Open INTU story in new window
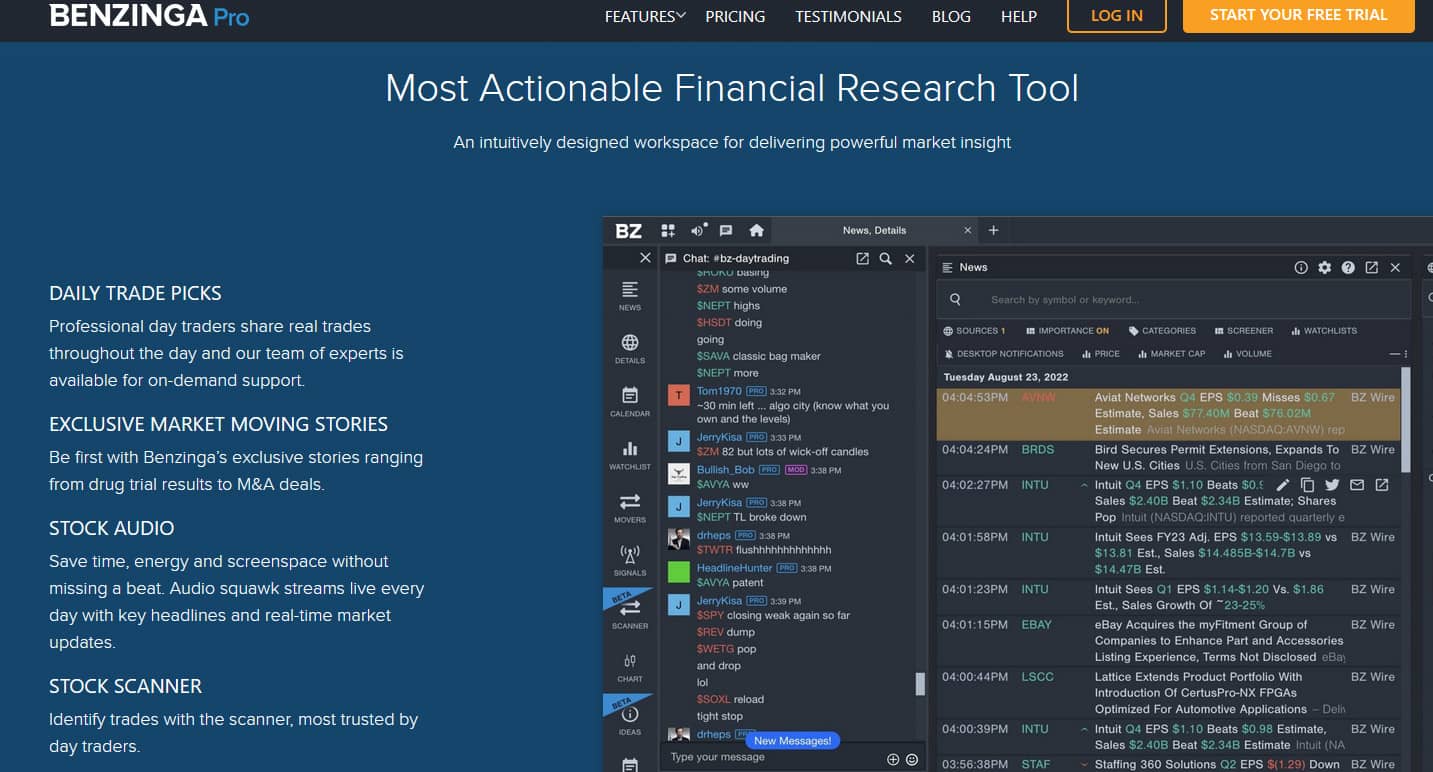This screenshot has height=772, width=1433. (1382, 485)
